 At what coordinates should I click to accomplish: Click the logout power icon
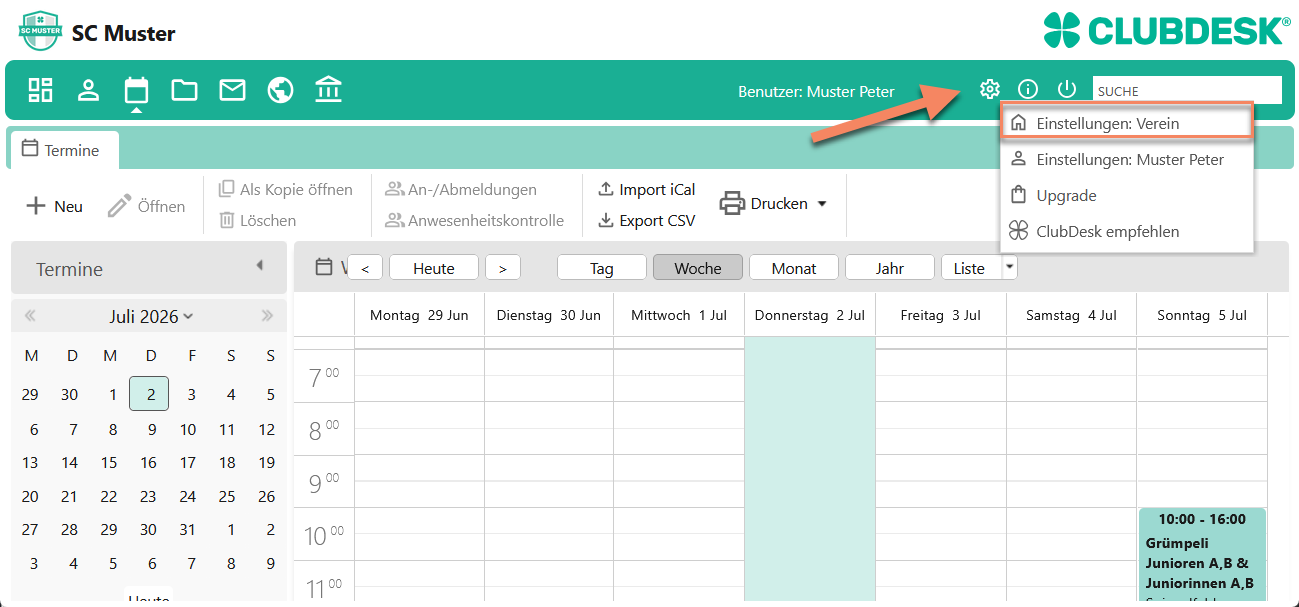[1067, 89]
